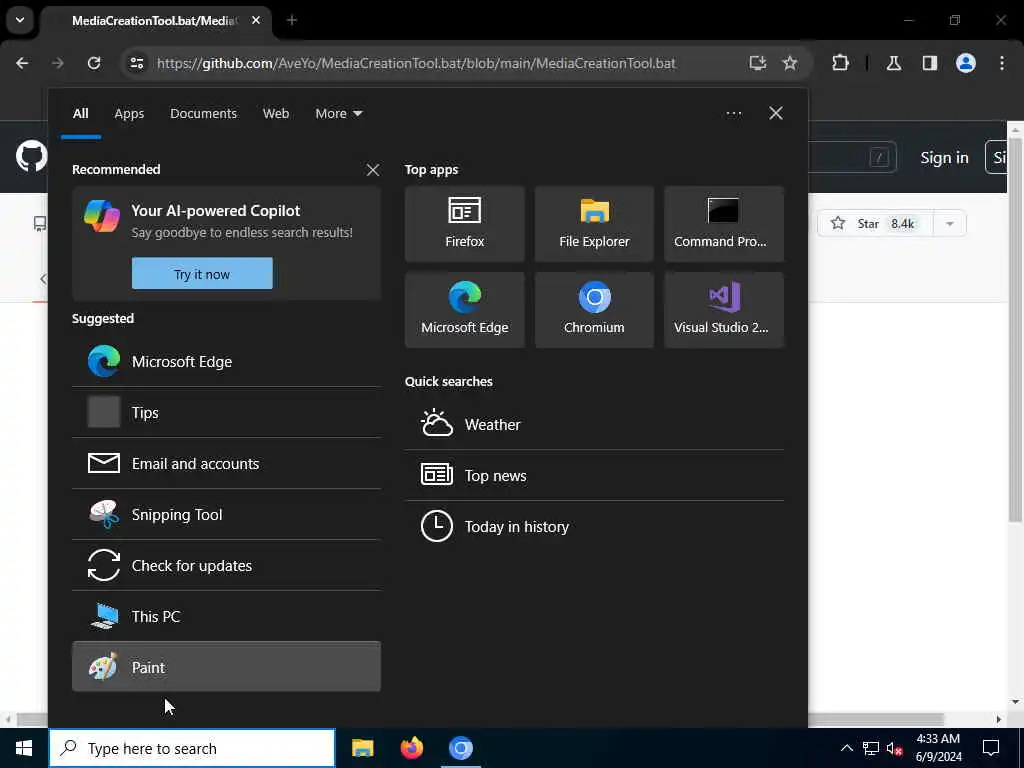Open the Star list dropdown arrow
This screenshot has width=1024, height=768.
tap(950, 223)
